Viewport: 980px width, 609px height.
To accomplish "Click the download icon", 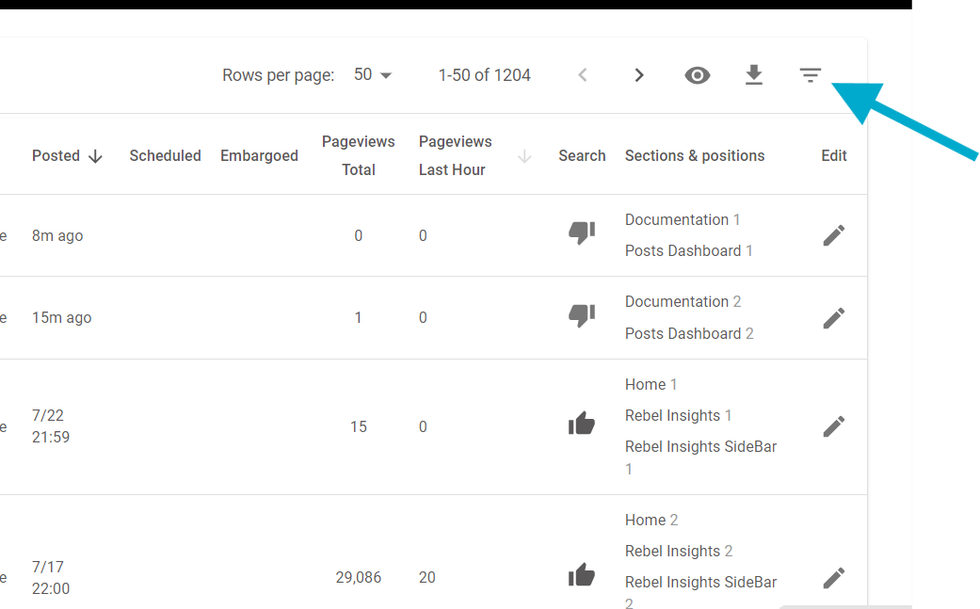I will click(x=754, y=75).
